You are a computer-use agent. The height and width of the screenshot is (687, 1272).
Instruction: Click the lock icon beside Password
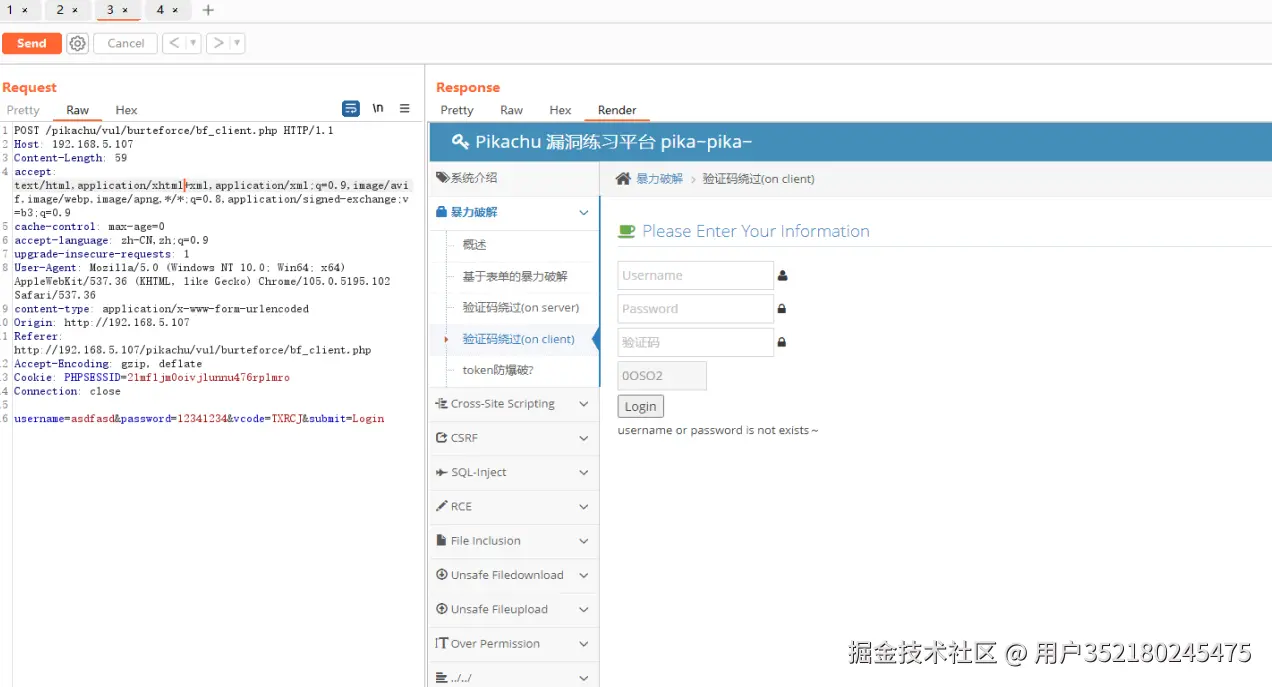[782, 309]
